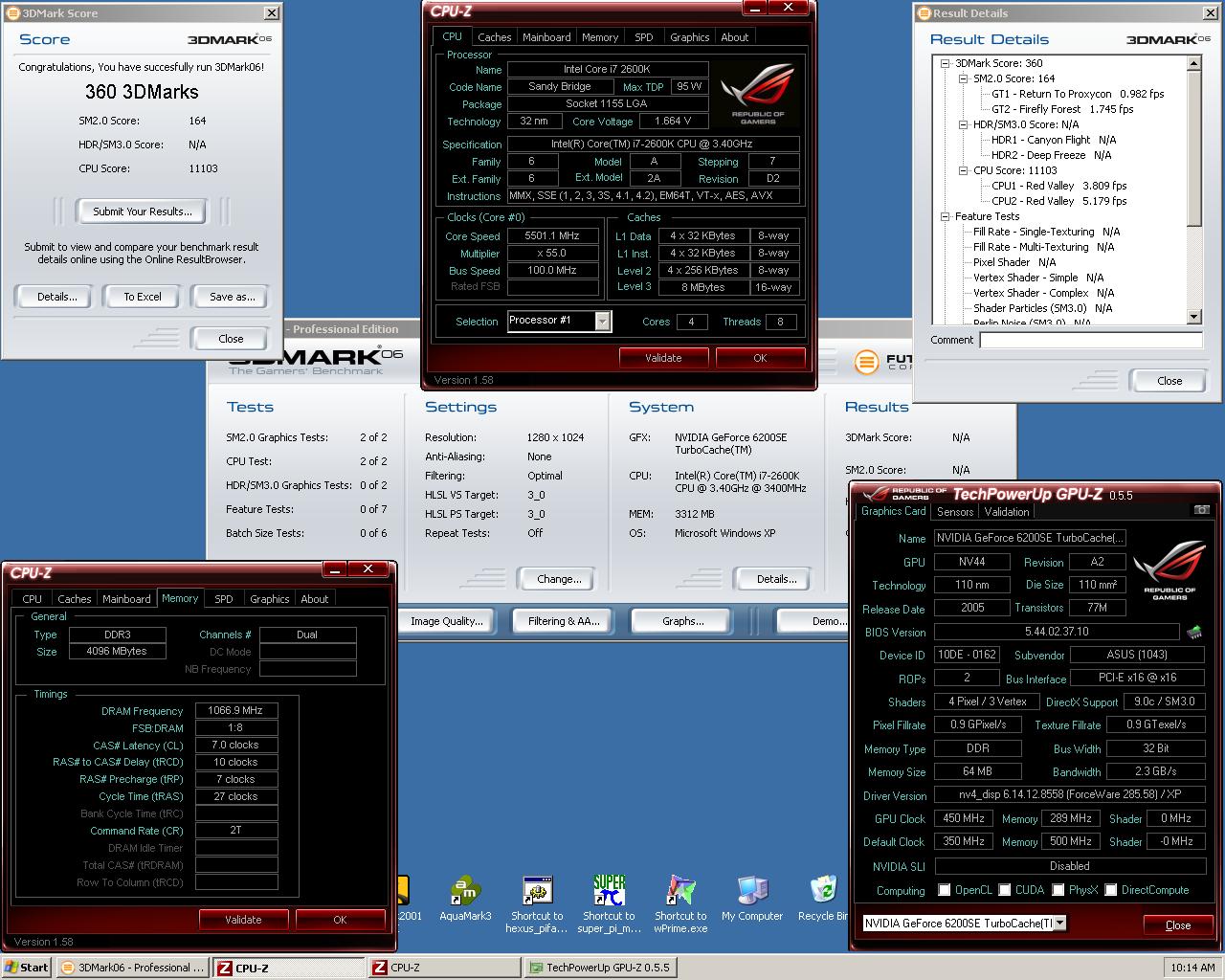Click the BIOS version save chip icon

coord(1193,633)
